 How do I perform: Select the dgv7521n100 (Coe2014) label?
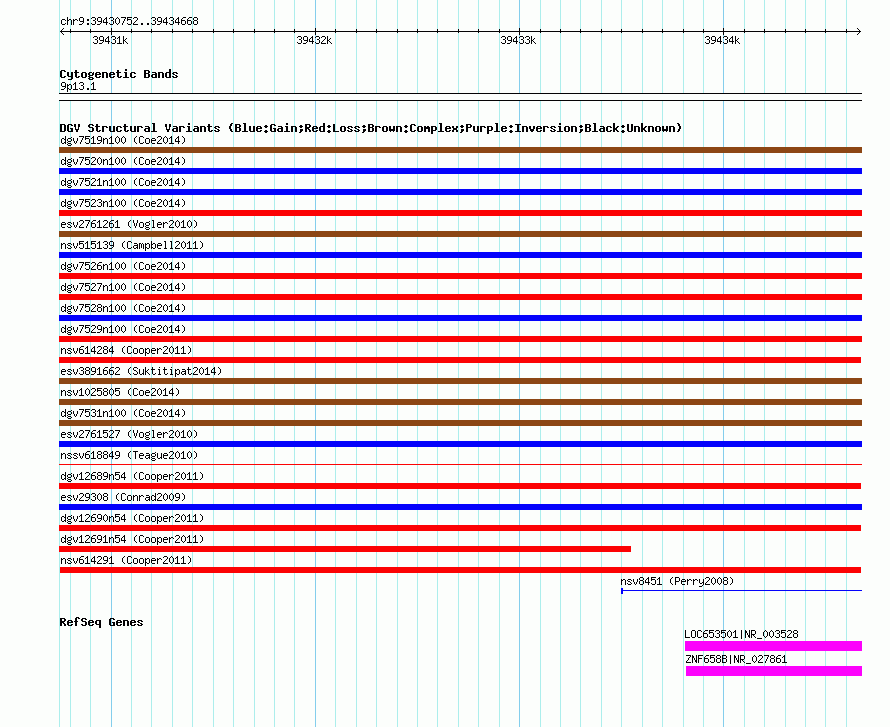pyautogui.click(x=123, y=182)
